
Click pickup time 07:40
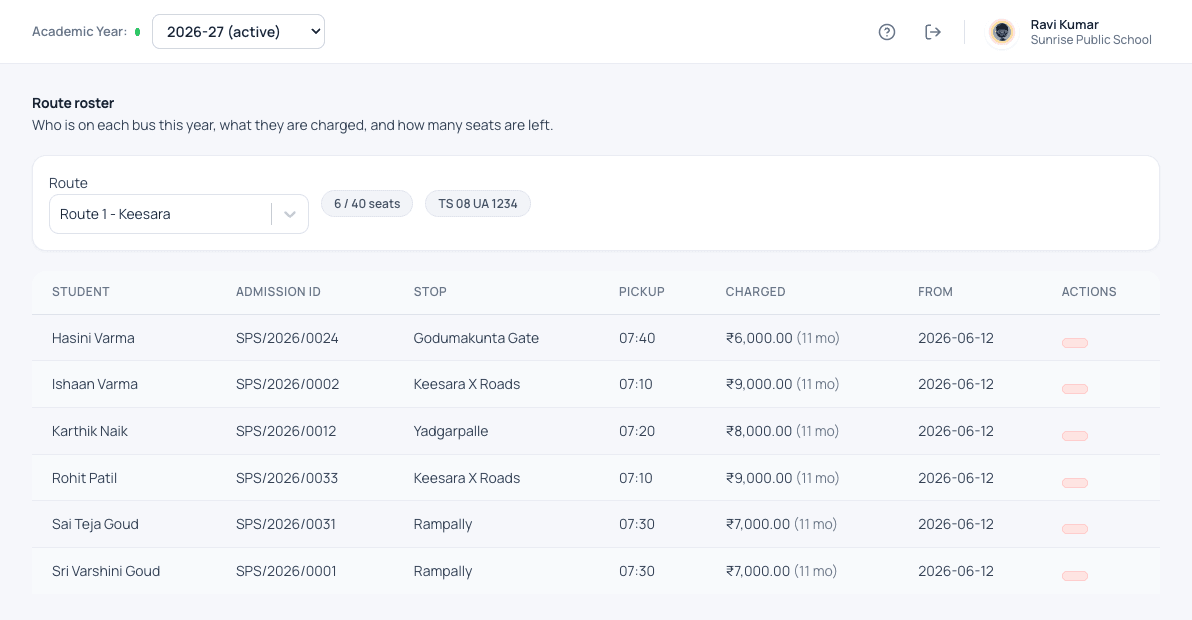637,338
